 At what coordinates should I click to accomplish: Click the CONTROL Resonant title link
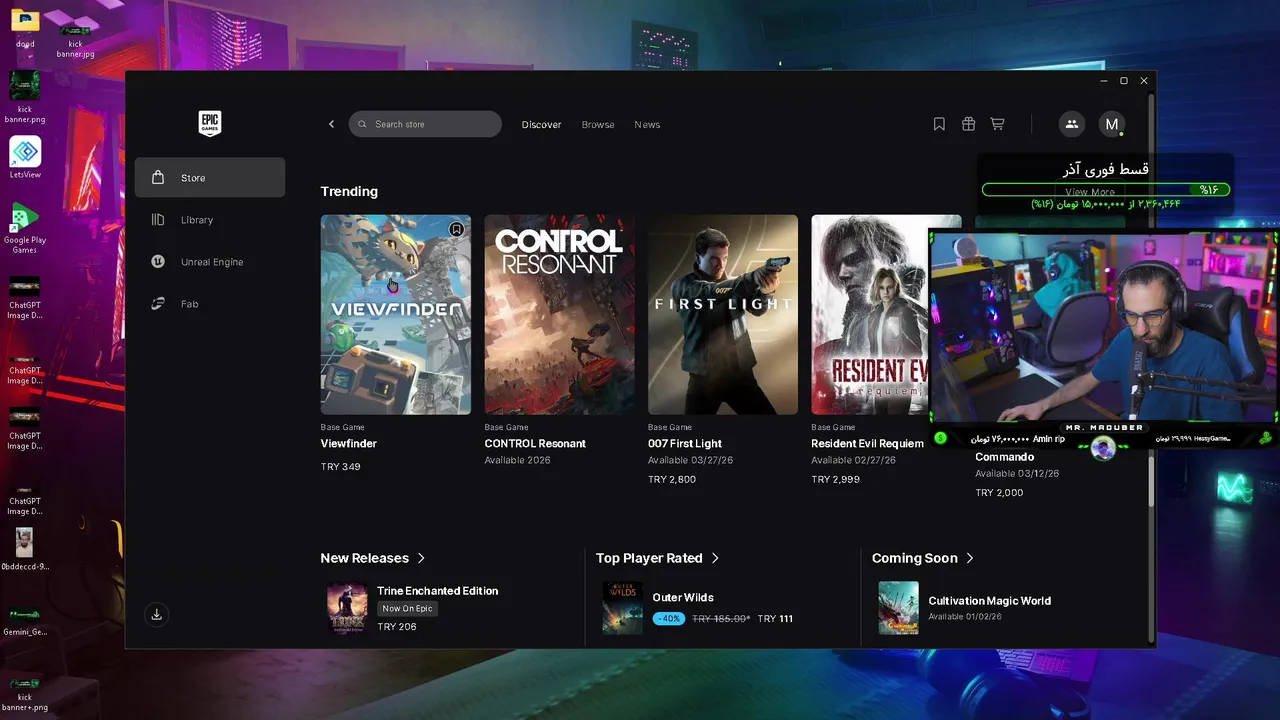535,444
